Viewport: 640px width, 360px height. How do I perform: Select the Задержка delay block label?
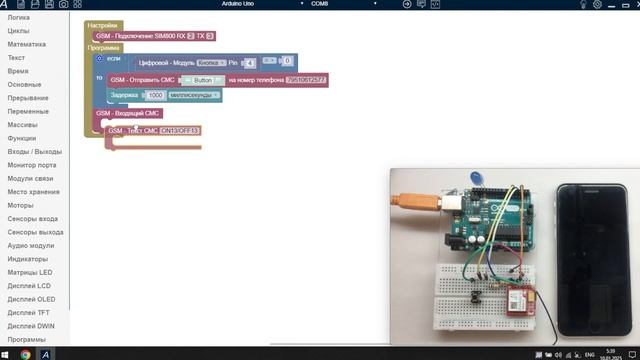(124, 95)
